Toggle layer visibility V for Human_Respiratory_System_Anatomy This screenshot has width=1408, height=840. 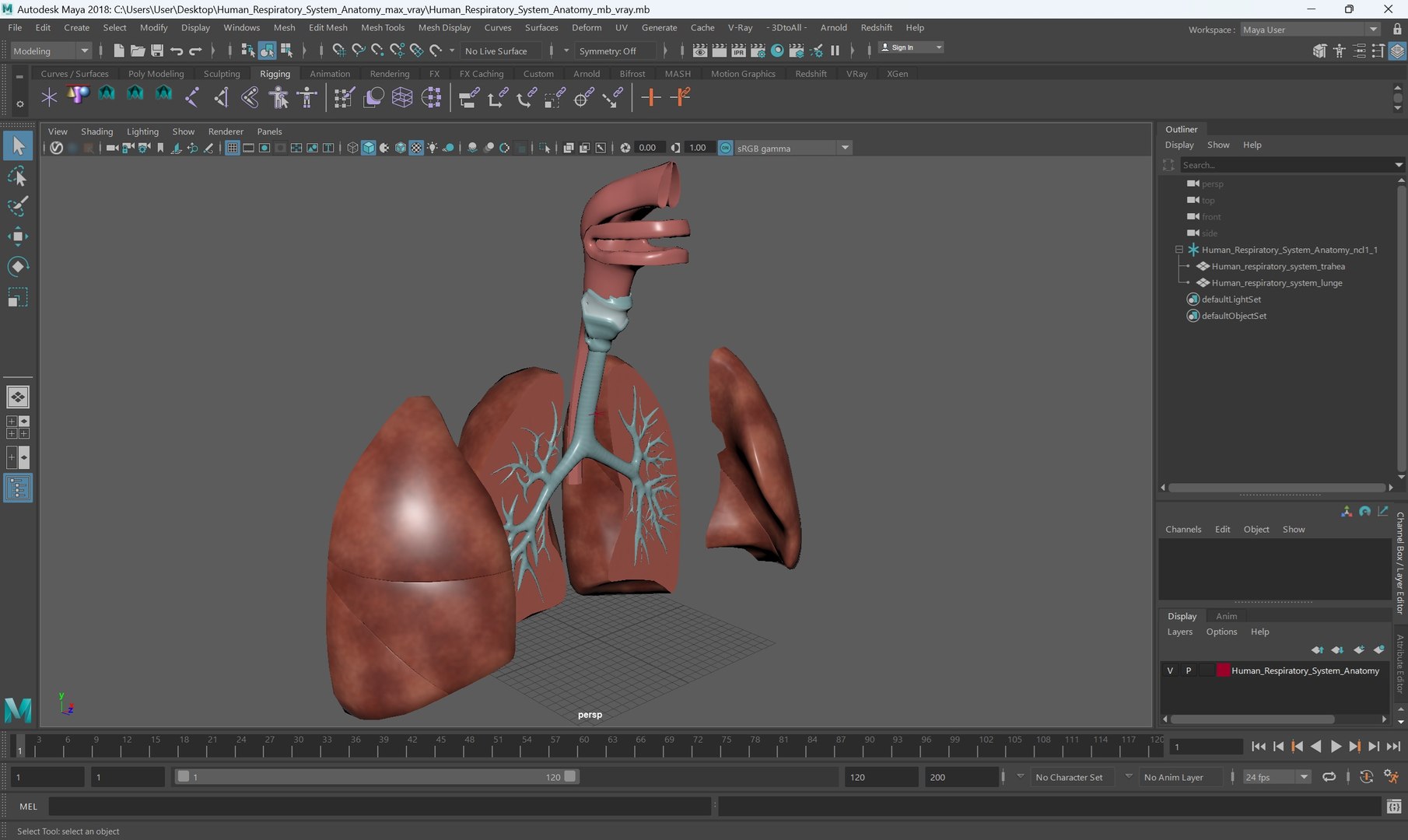pos(1170,670)
